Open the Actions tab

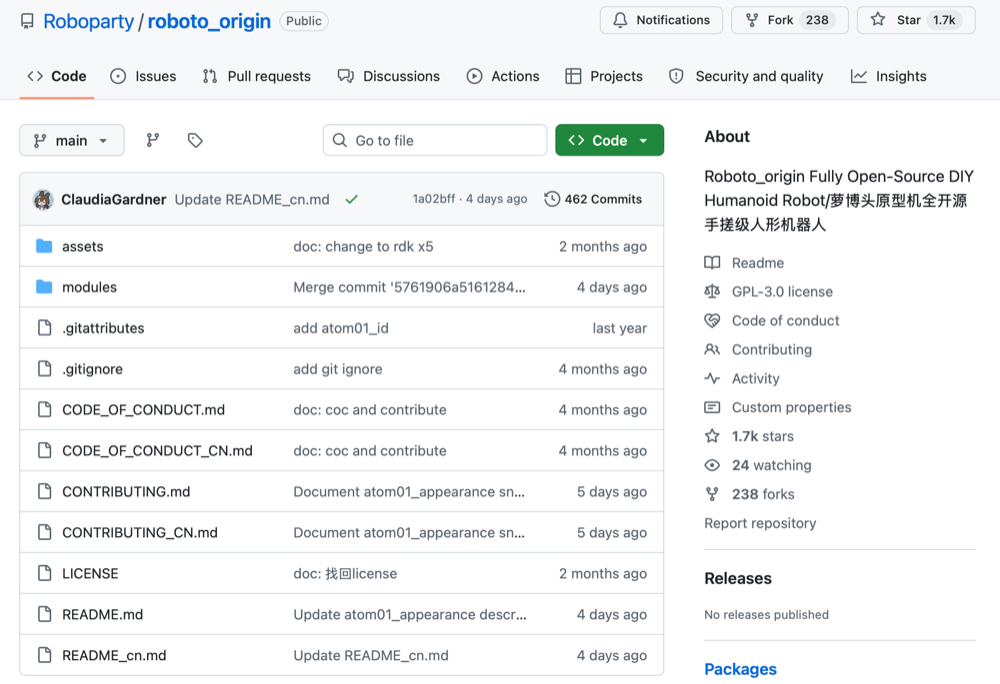click(x=503, y=76)
